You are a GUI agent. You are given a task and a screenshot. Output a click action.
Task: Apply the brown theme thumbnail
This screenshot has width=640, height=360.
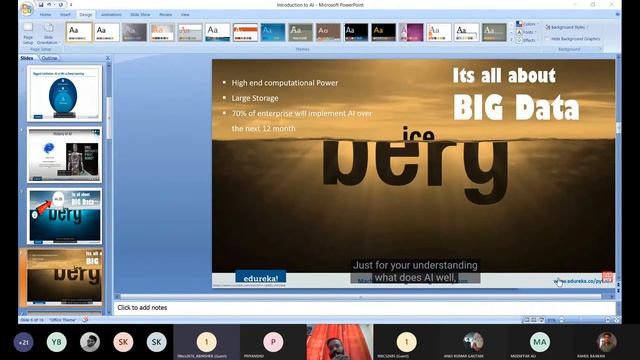click(x=328, y=32)
